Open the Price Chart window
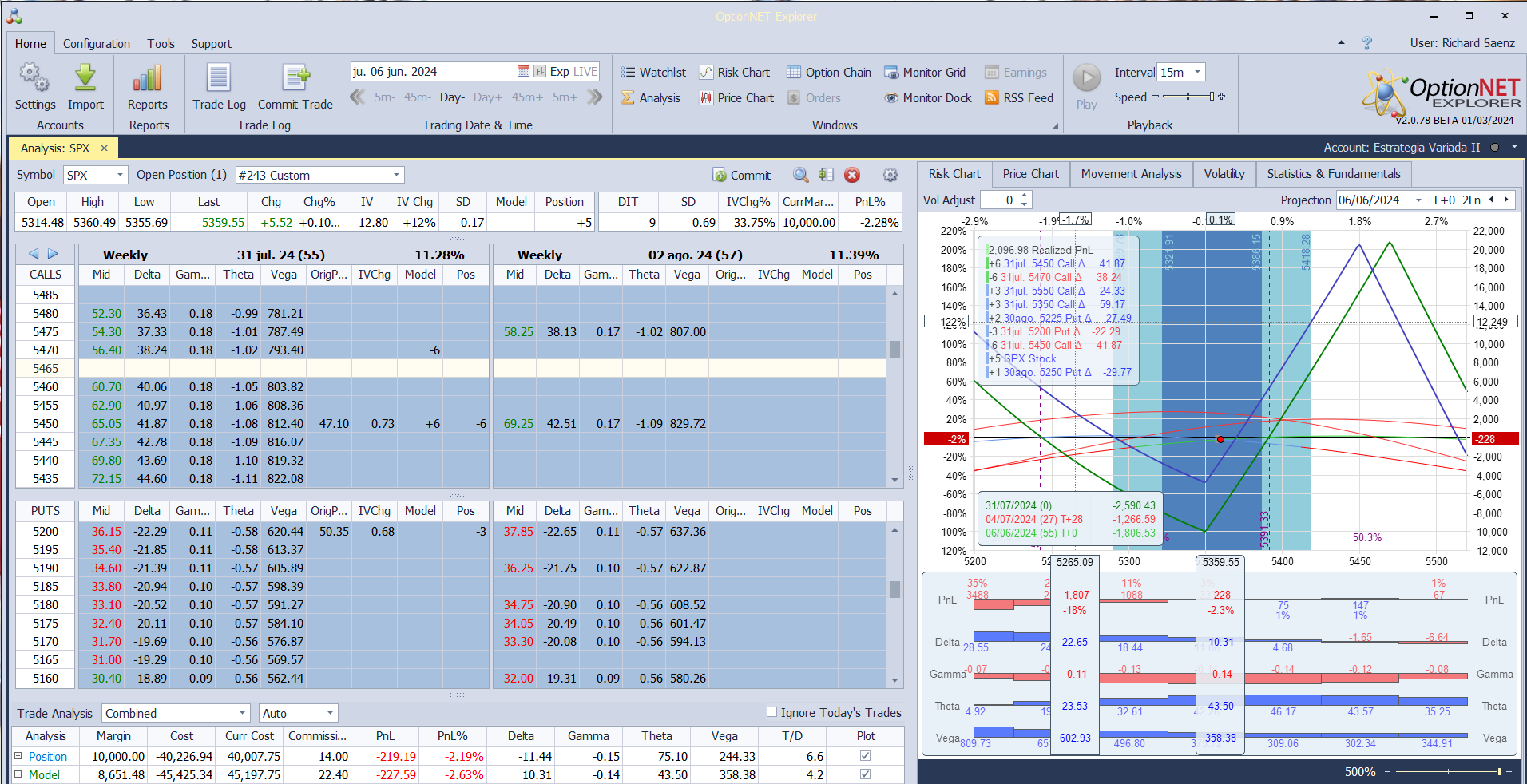This screenshot has height=784, width=1527. click(x=736, y=98)
